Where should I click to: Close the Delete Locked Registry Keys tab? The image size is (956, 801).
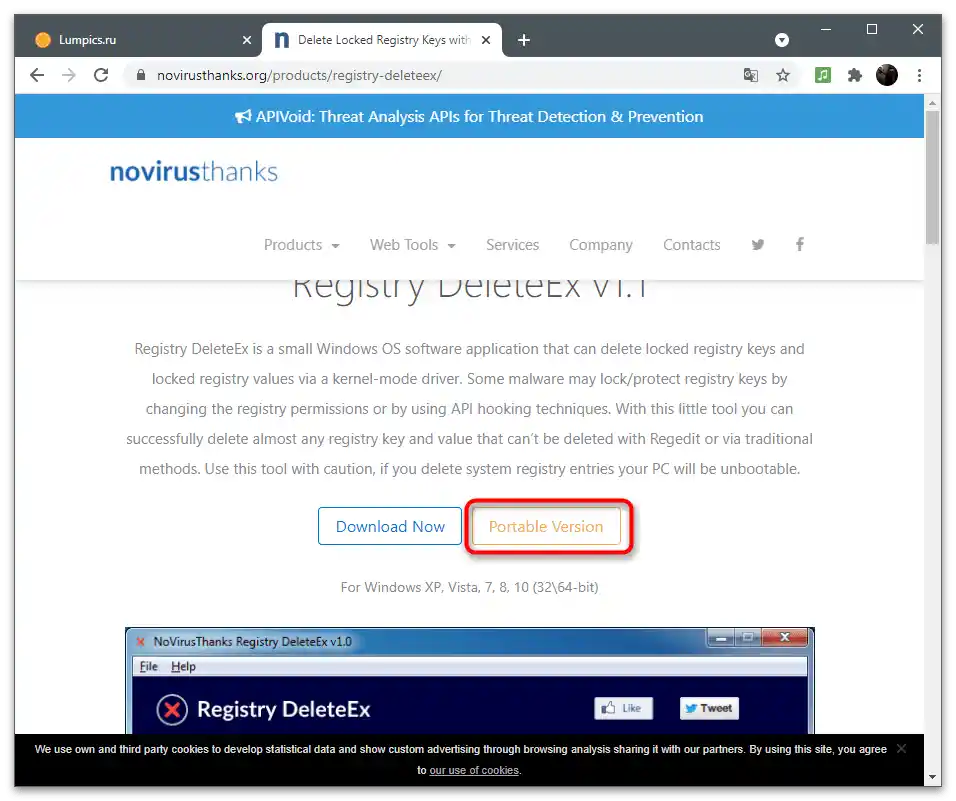(486, 40)
